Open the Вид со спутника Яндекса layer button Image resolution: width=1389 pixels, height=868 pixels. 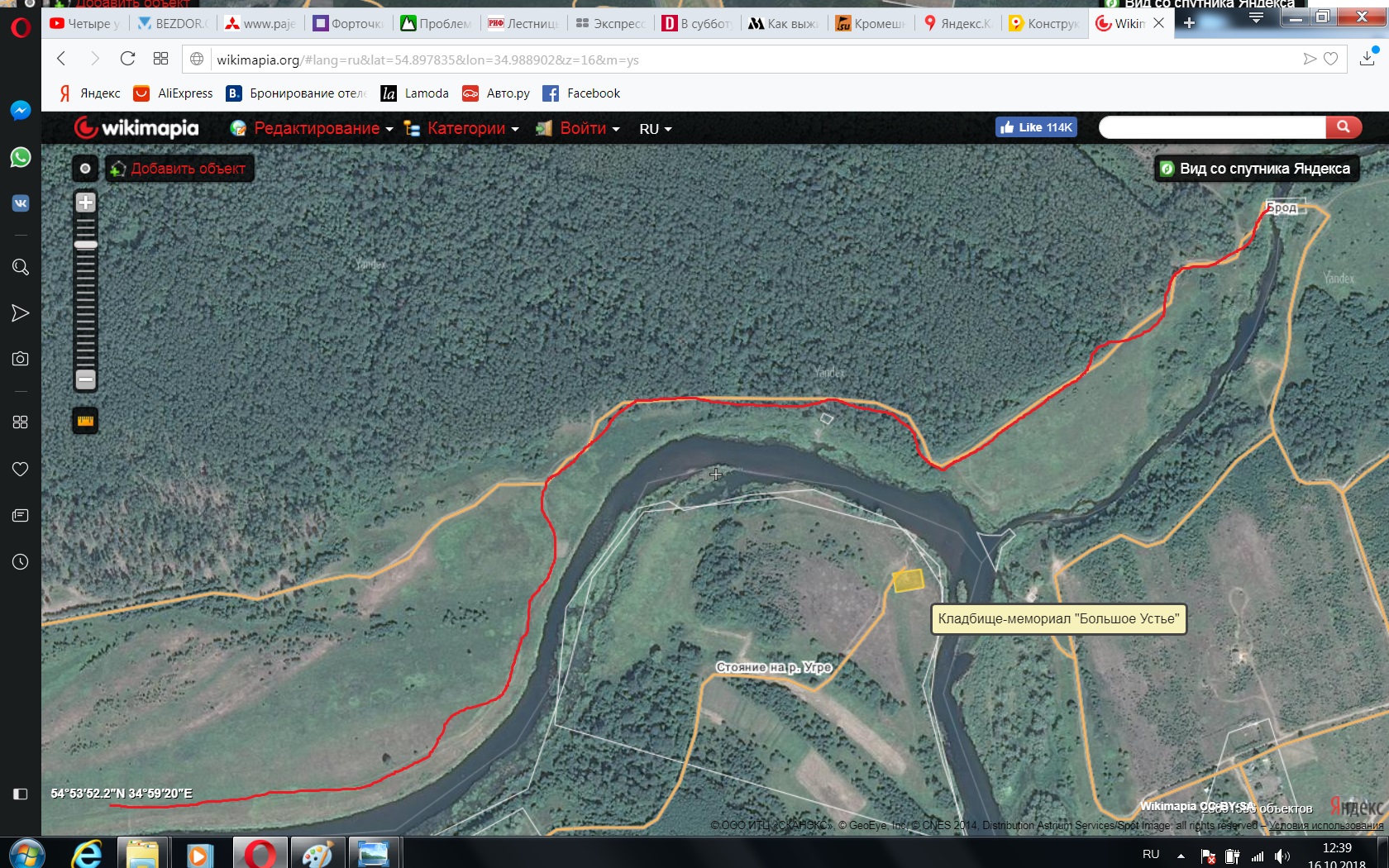(x=1256, y=169)
